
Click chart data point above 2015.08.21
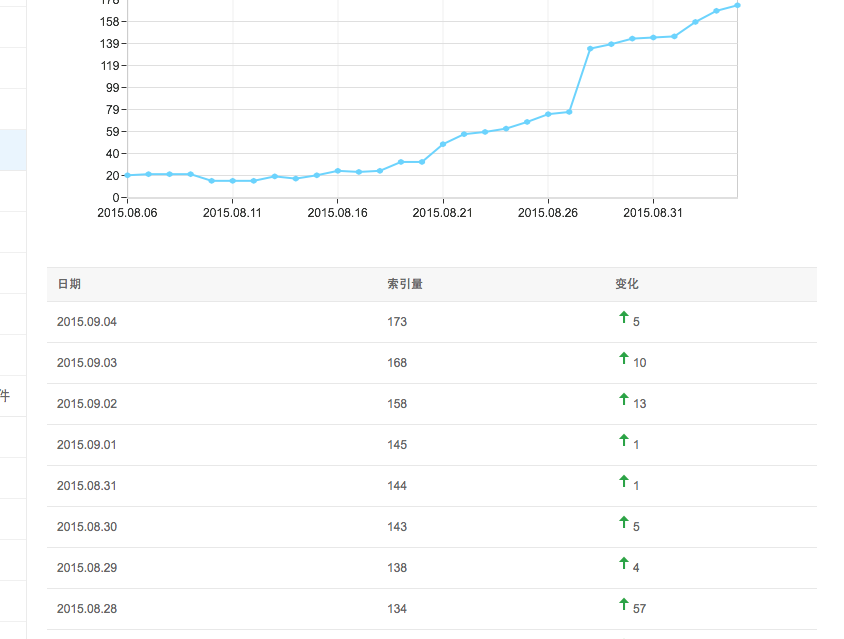click(443, 144)
